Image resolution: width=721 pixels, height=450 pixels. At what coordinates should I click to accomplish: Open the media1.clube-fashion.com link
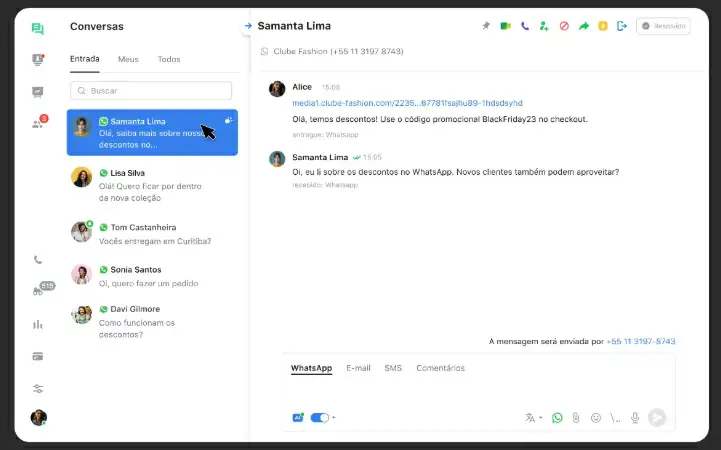tap(407, 103)
